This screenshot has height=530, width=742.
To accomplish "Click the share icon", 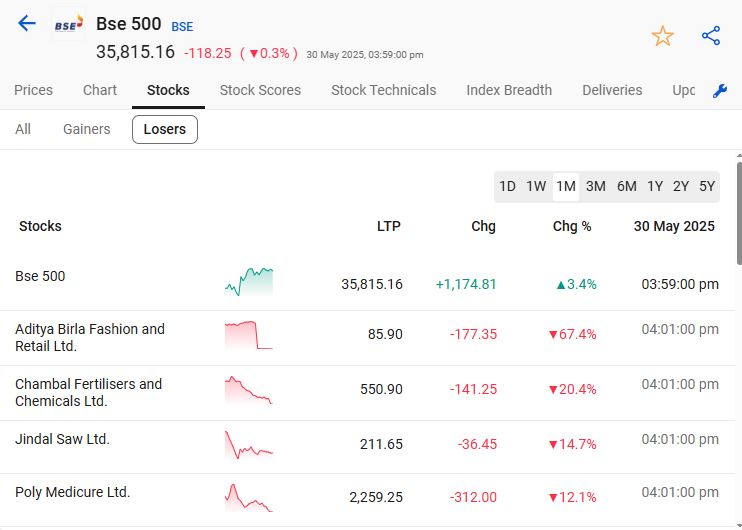I will 711,36.
